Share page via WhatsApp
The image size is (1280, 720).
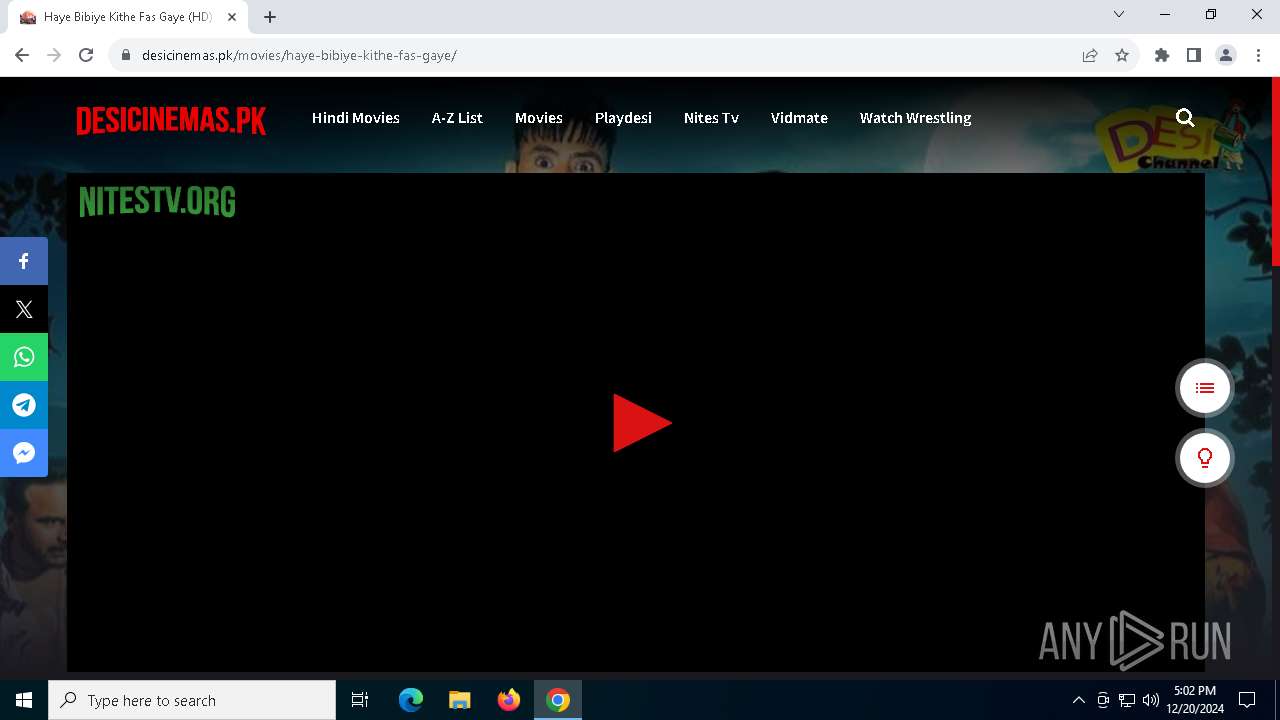tap(24, 357)
